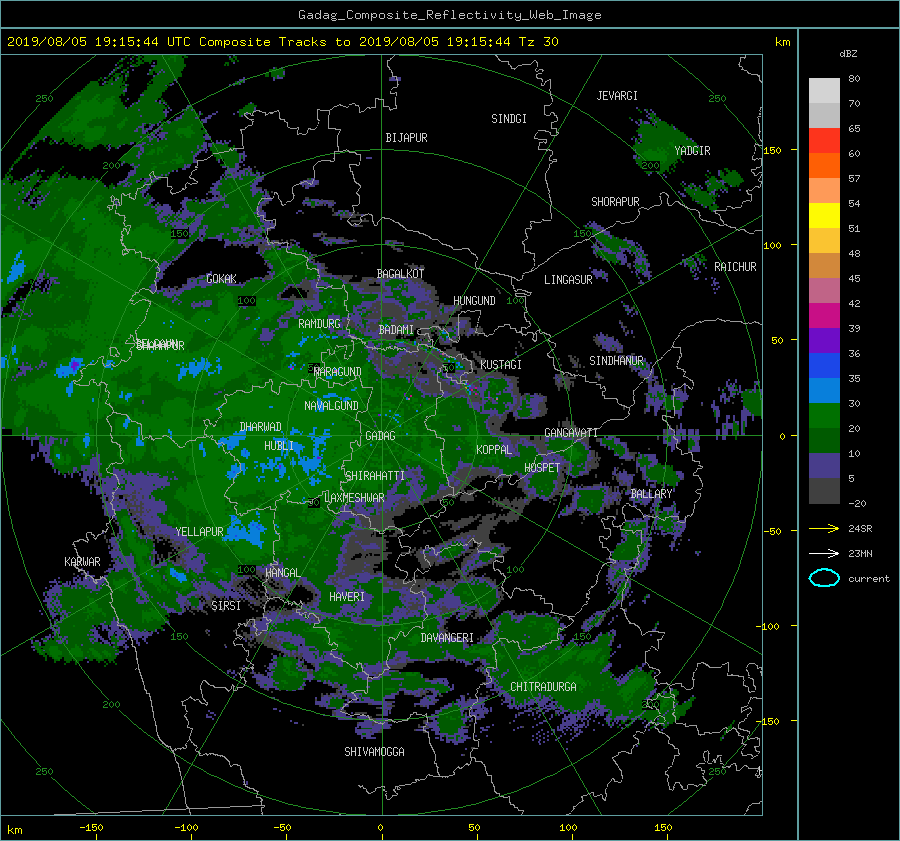Screen dimensions: 900x841
Task: Click the NARAGUND city label
Action: point(338,372)
